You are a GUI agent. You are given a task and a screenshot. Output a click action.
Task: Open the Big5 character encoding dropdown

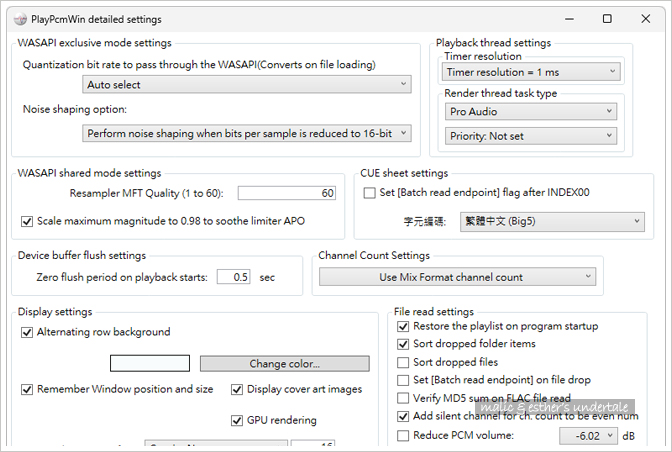pyautogui.click(x=552, y=222)
